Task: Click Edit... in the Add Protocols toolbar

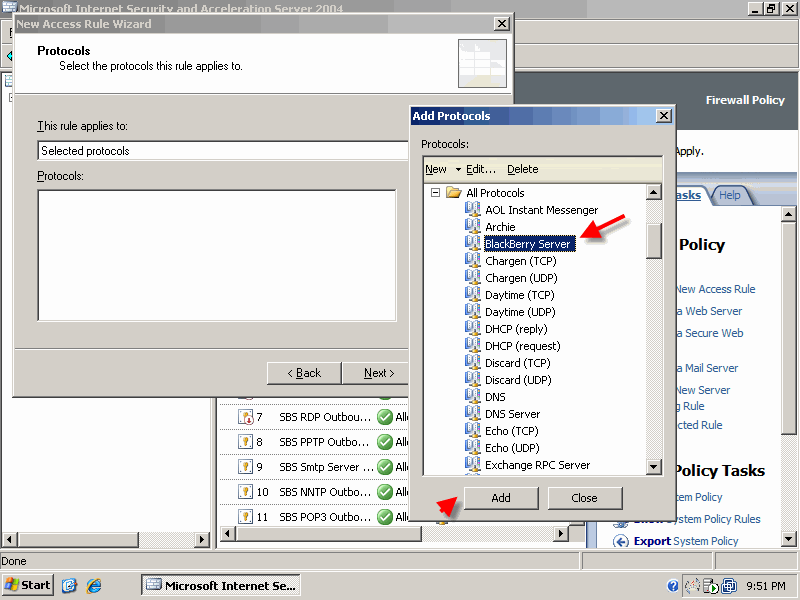Action: 481,169
